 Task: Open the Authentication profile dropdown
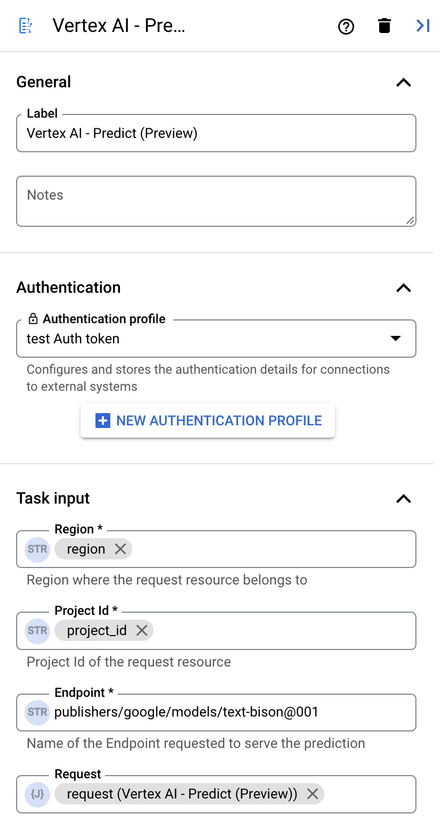(216, 339)
